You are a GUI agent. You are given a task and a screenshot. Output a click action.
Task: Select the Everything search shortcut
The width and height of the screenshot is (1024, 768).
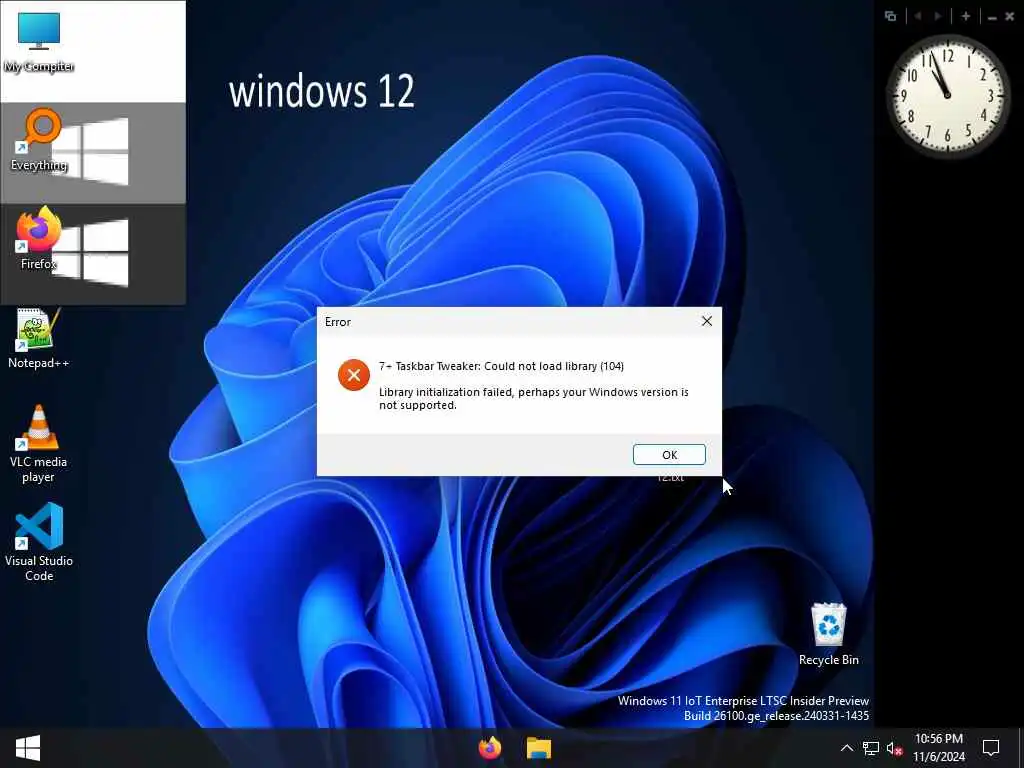pos(39,140)
